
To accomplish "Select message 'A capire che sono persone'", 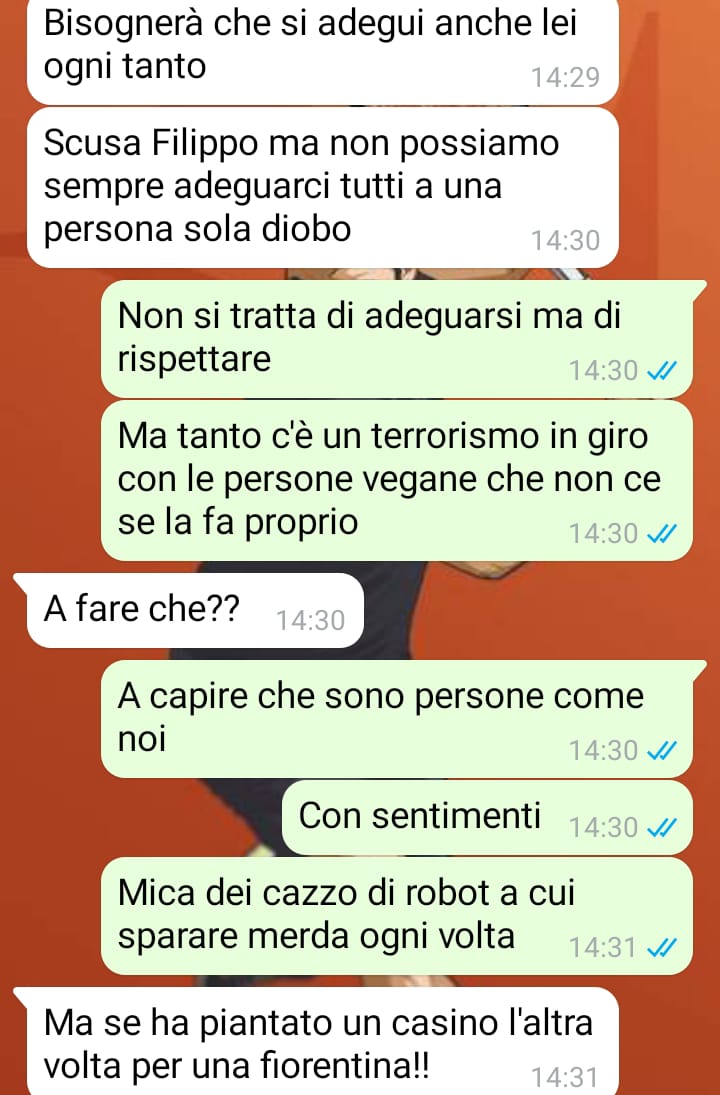I will pos(397,719).
